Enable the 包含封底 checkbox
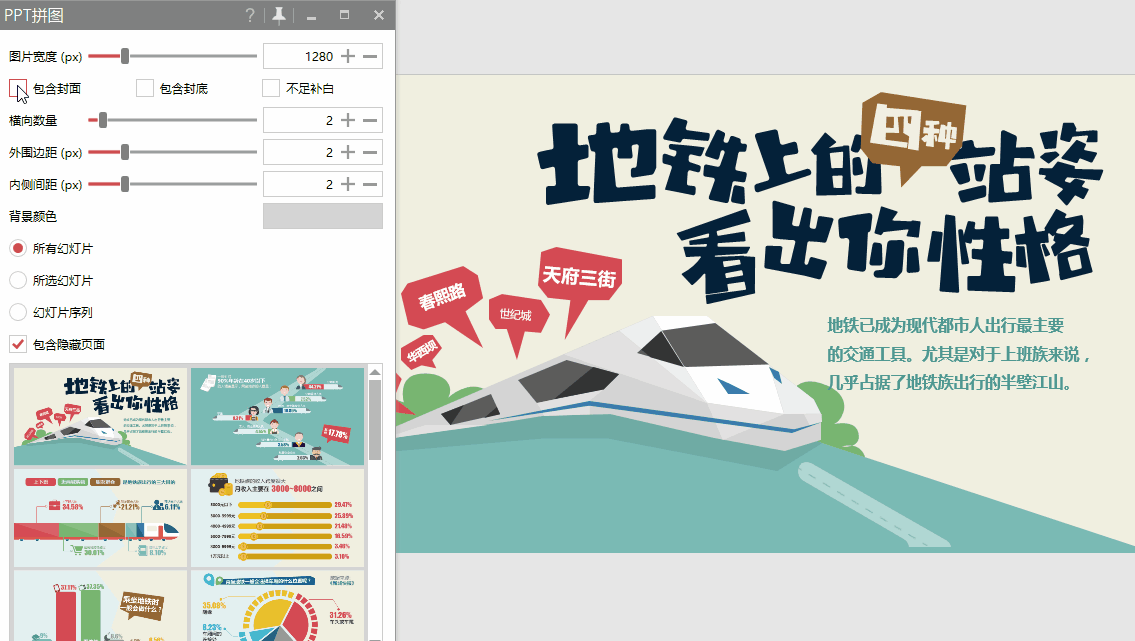1135x641 pixels. click(145, 89)
